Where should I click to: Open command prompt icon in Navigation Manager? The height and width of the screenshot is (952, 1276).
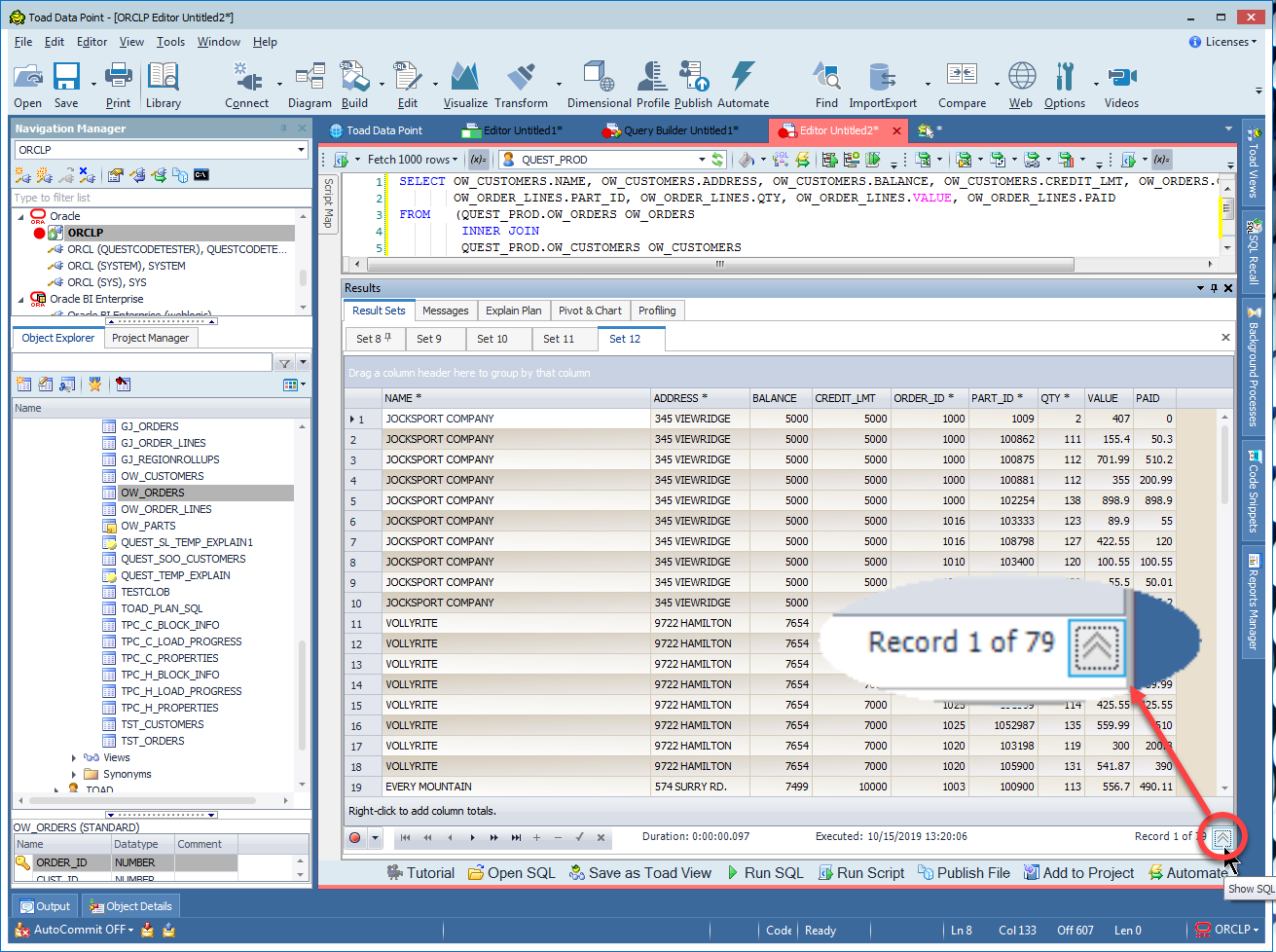tap(201, 175)
